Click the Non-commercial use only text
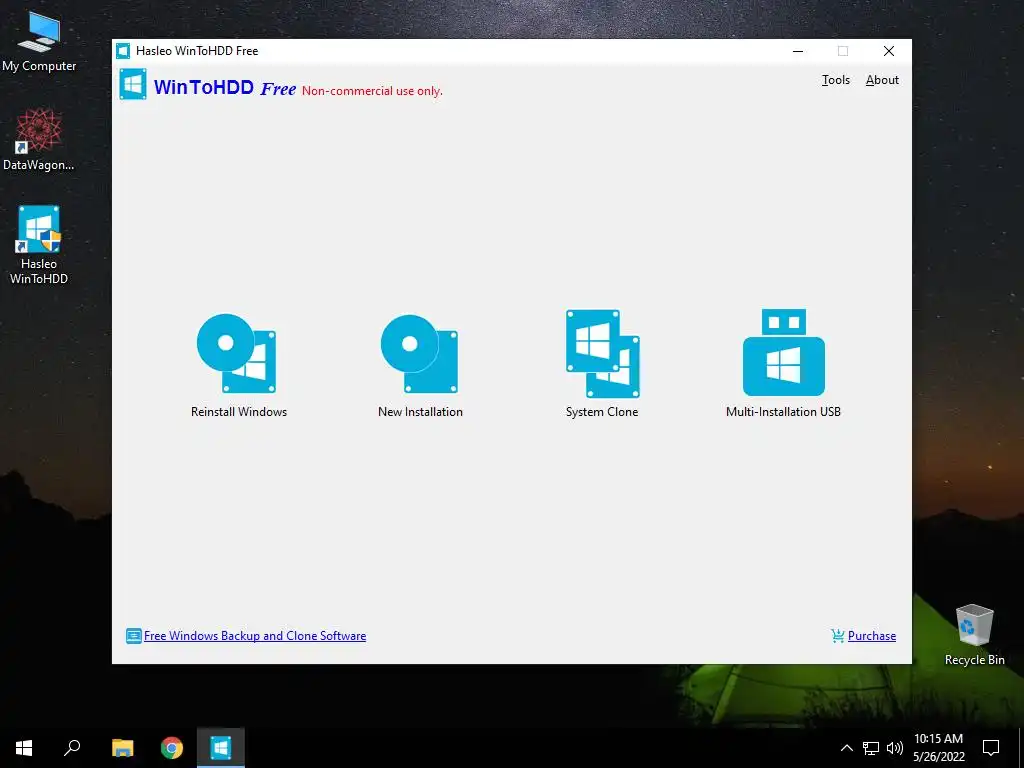The width and height of the screenshot is (1024, 768). [x=372, y=91]
